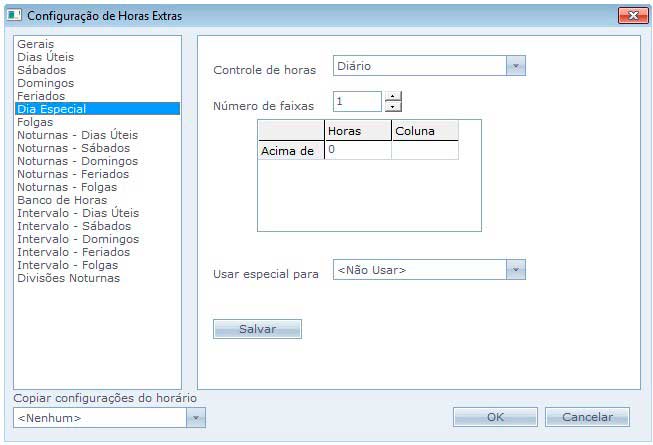Image resolution: width=653 pixels, height=445 pixels.
Task: Select Noturnas - Dias Úteis entry
Action: [77, 135]
